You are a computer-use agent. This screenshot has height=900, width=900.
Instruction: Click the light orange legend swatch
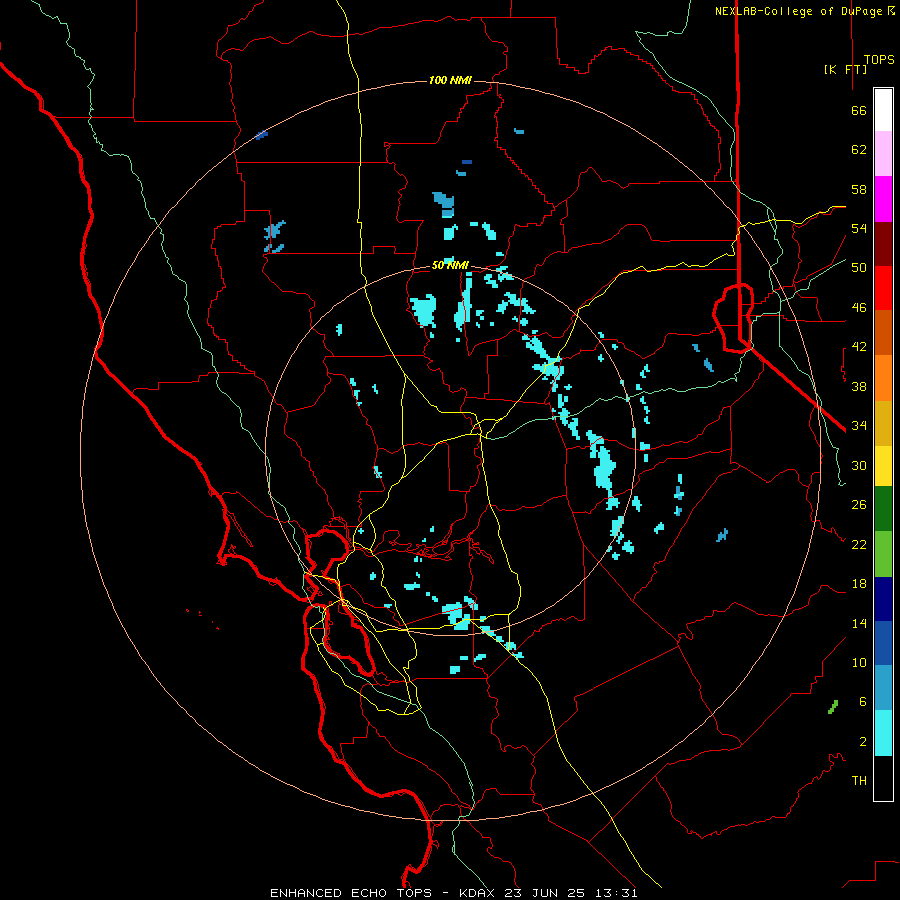883,378
